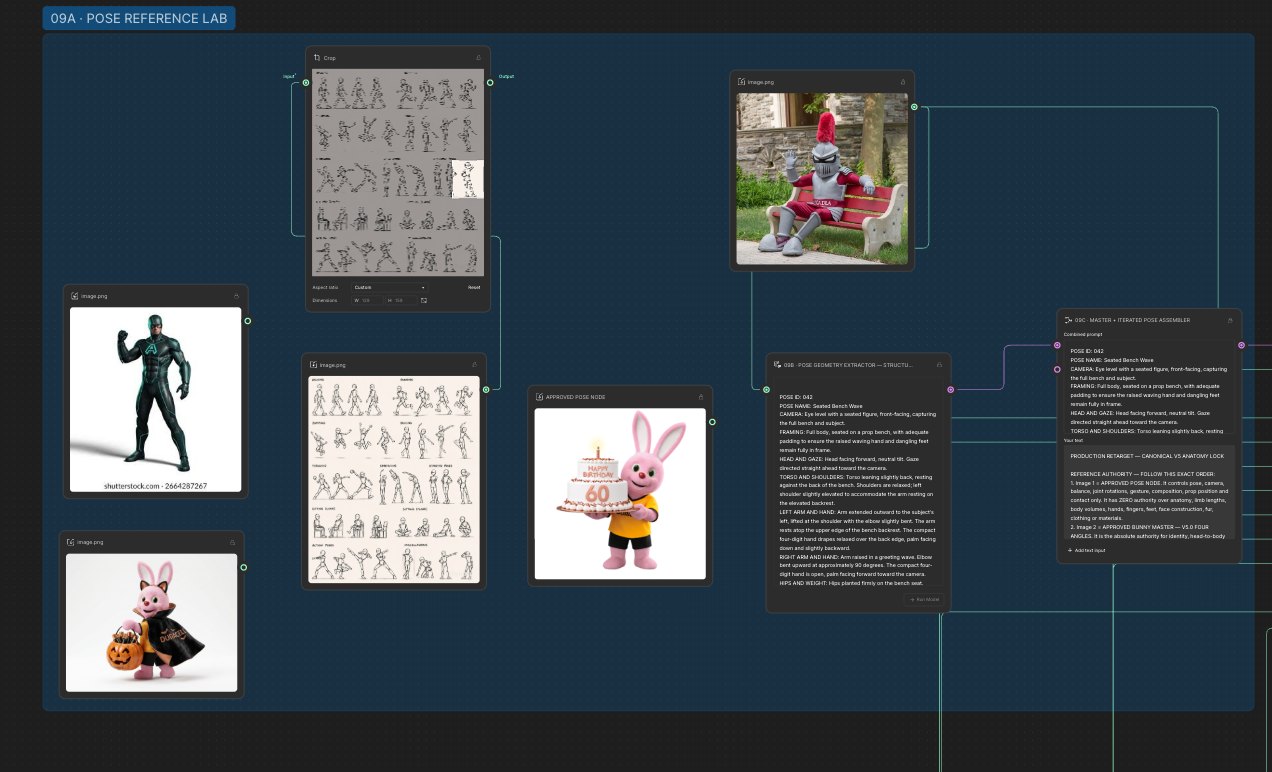1272x772 pixels.
Task: Toggle the lock on the knight mascot image node
Action: (903, 82)
